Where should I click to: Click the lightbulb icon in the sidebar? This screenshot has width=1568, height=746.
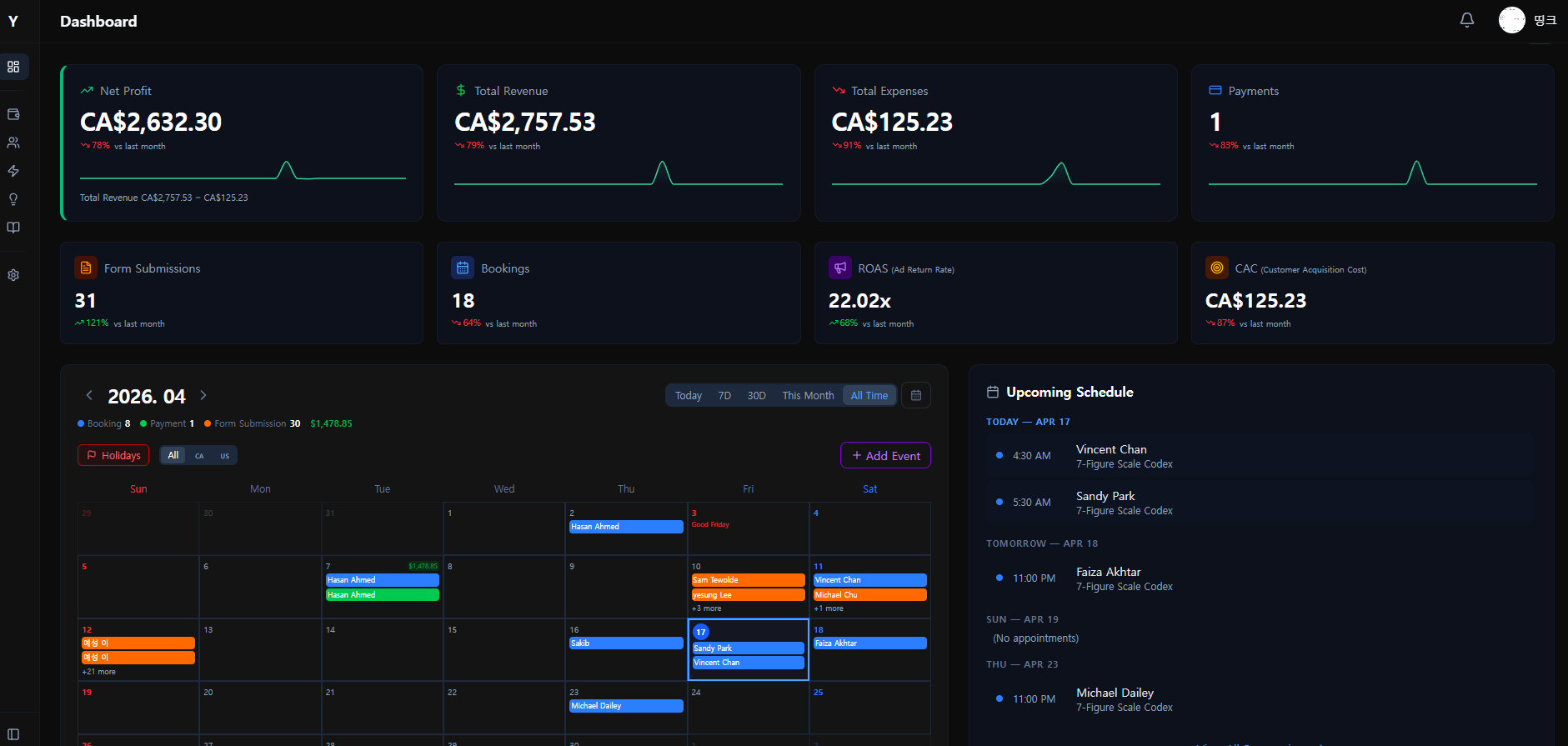click(13, 199)
